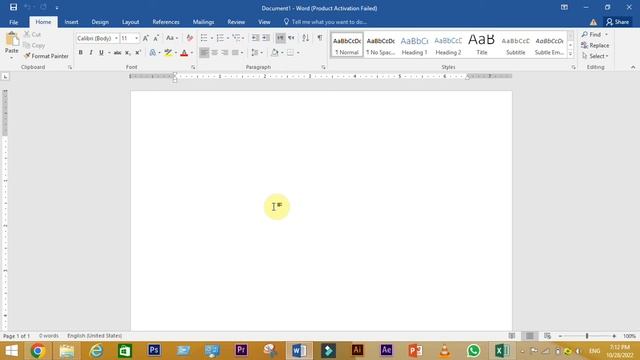The image size is (640, 360).
Task: Shrink the font with the Shrink Font icon
Action: pyautogui.click(x=156, y=38)
